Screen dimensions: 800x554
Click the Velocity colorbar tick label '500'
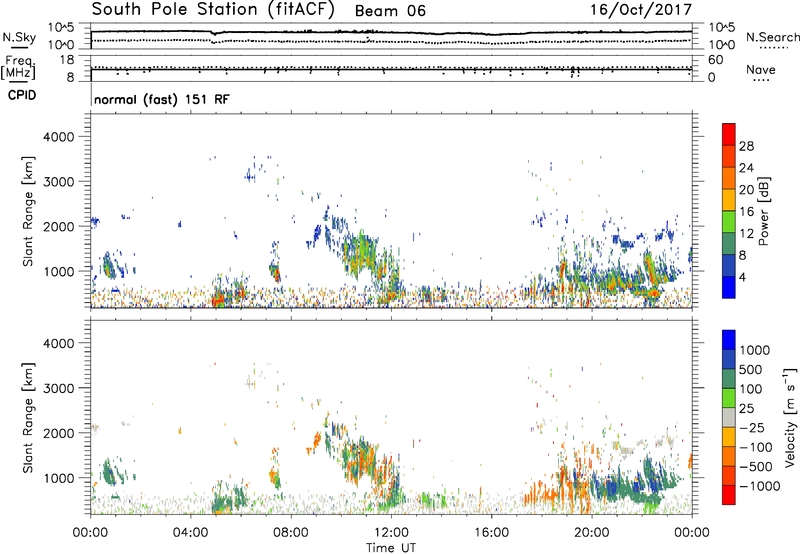751,369
